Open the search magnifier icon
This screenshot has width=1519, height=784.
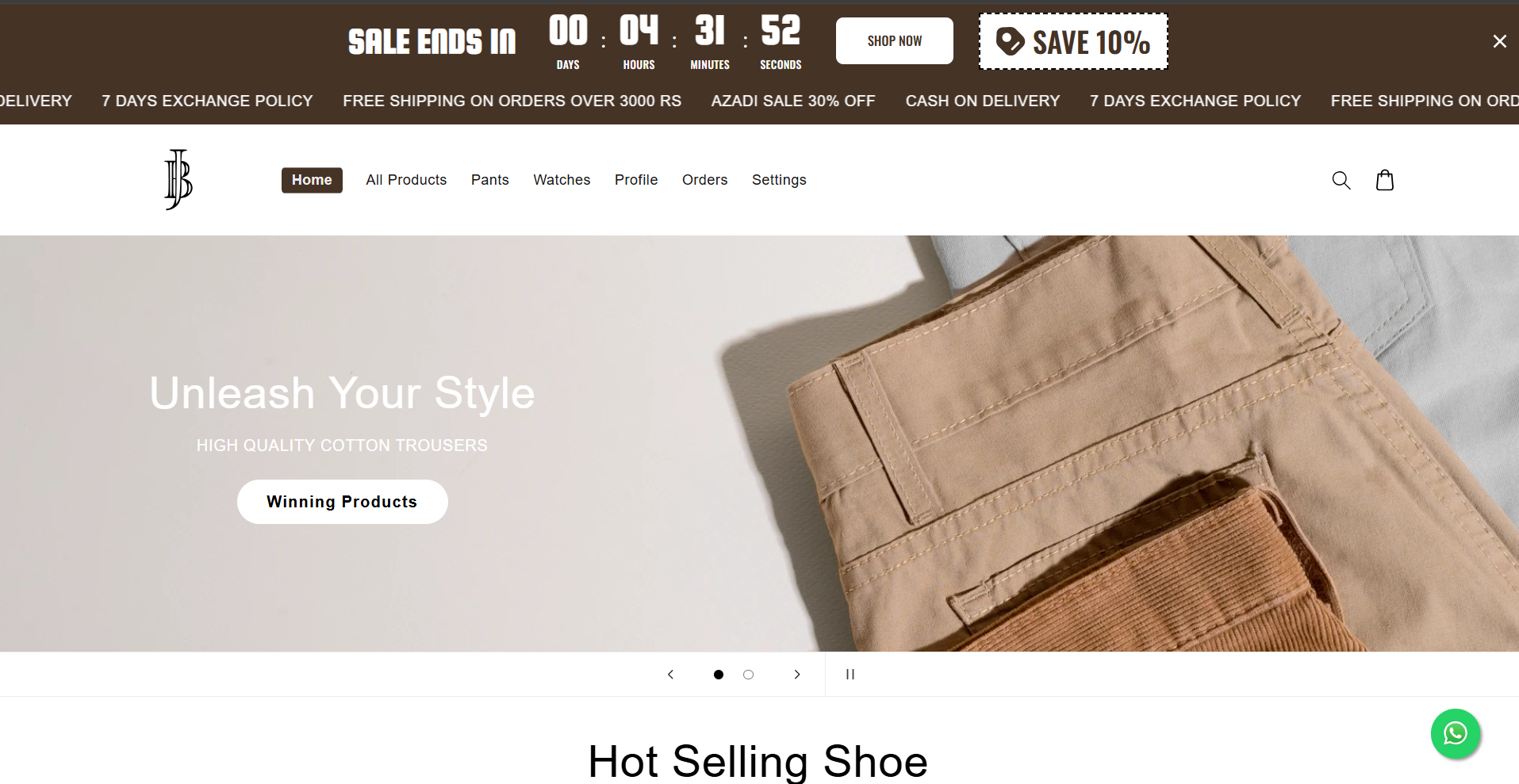[x=1341, y=180]
